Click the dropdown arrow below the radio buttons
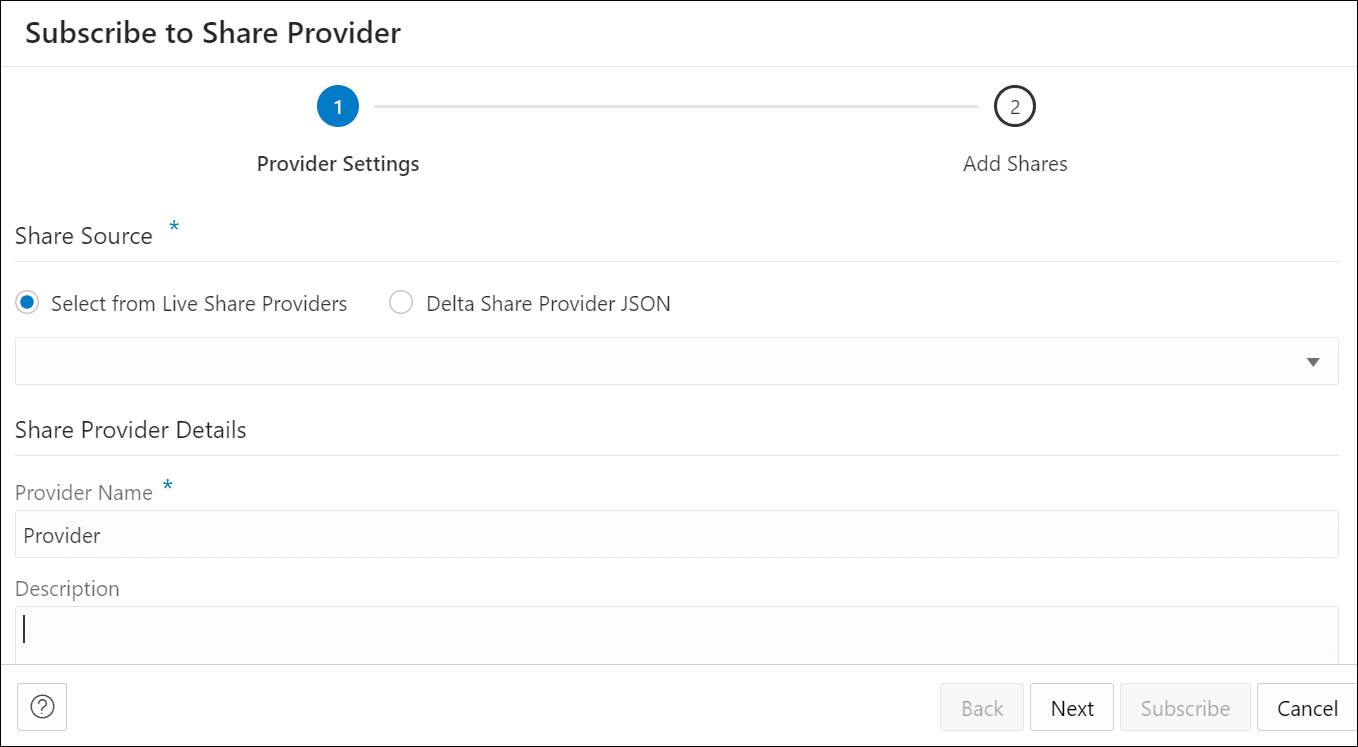 tap(1312, 361)
